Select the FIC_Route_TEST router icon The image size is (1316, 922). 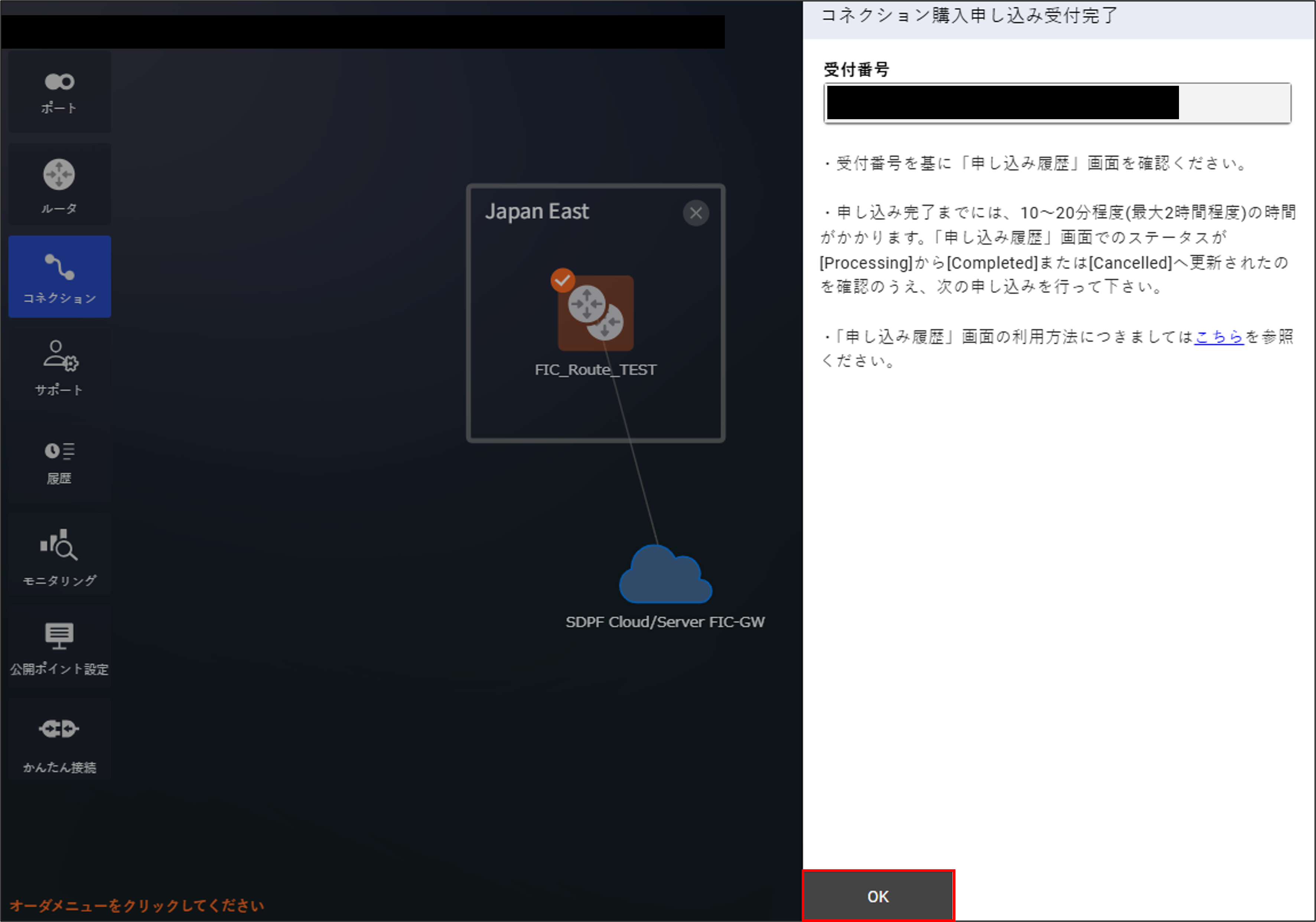coord(596,313)
